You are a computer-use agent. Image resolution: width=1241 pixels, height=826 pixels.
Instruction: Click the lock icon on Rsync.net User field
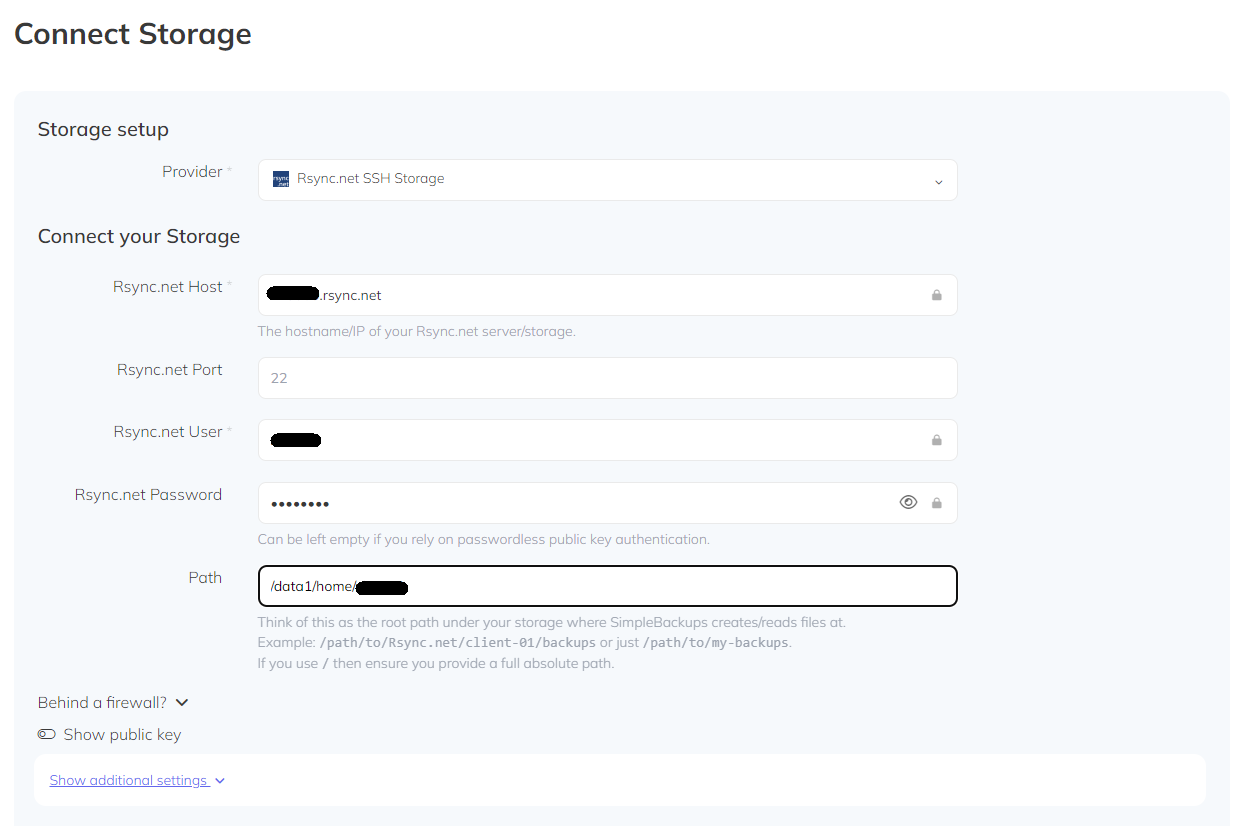point(937,440)
